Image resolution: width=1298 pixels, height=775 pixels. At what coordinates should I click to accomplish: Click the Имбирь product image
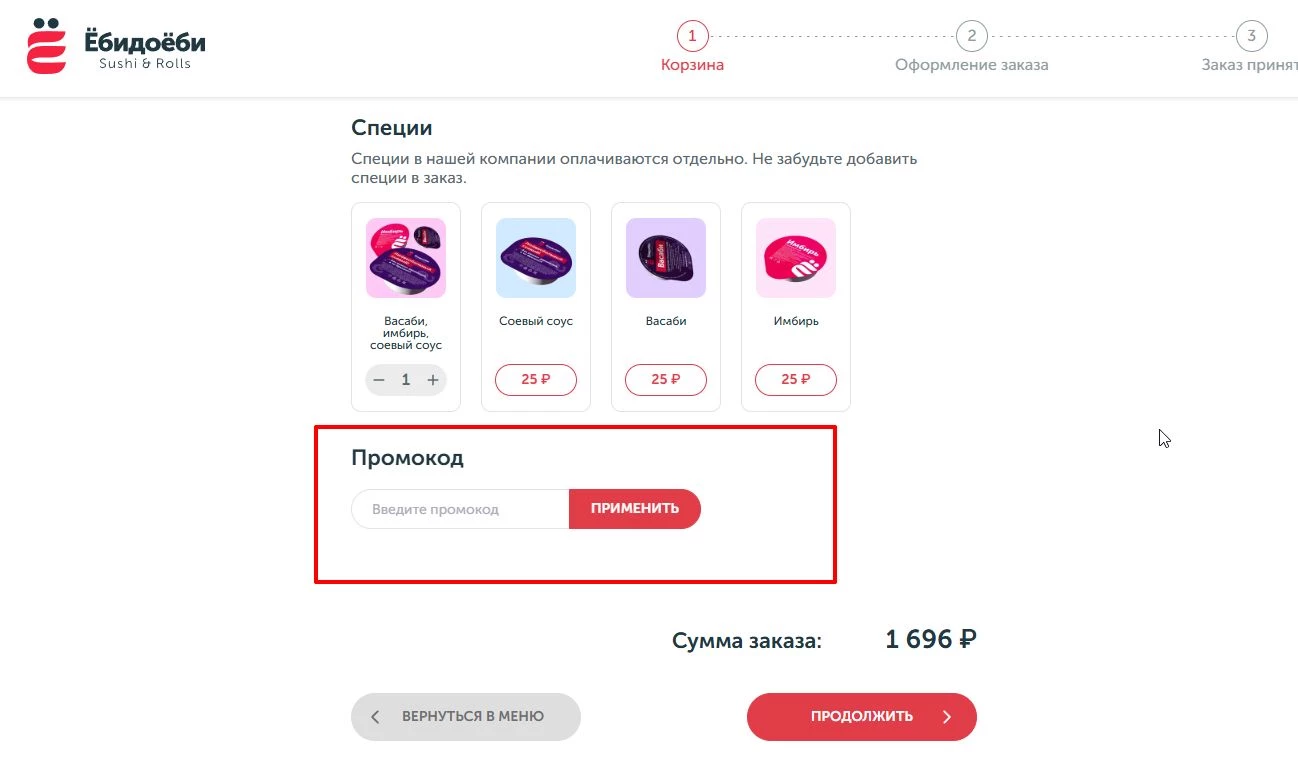click(795, 257)
